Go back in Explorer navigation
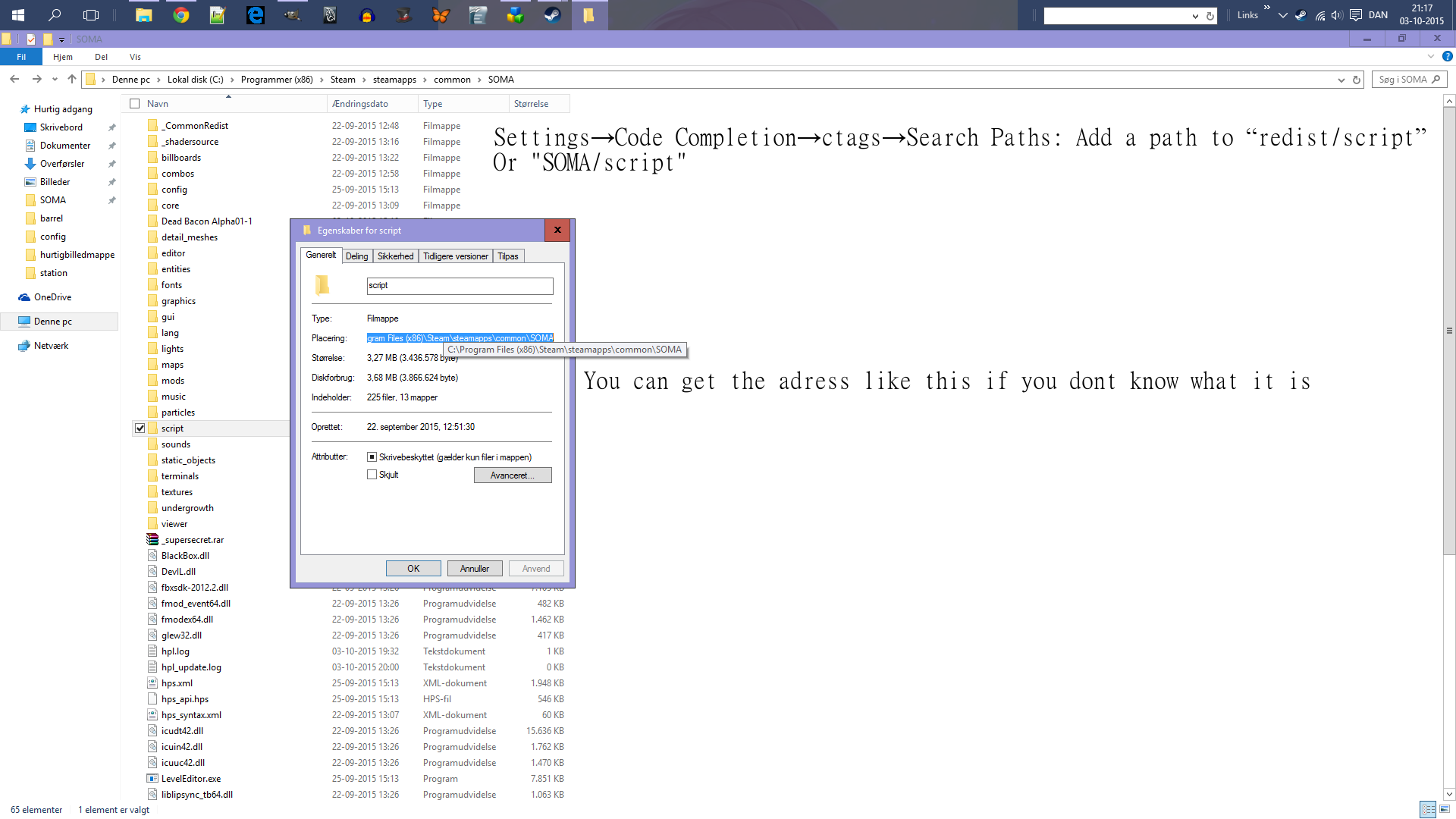 click(x=14, y=79)
